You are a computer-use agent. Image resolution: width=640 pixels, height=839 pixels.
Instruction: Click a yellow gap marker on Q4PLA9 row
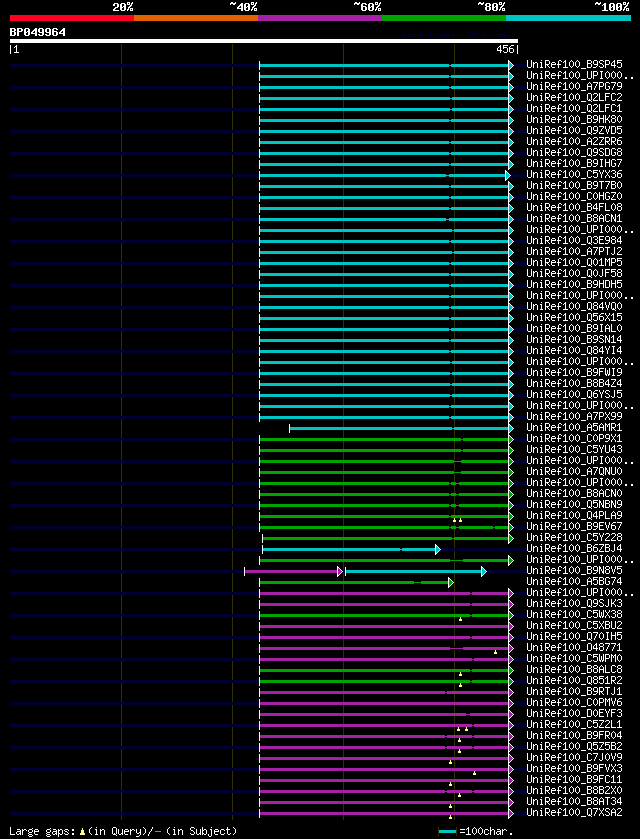point(454,520)
